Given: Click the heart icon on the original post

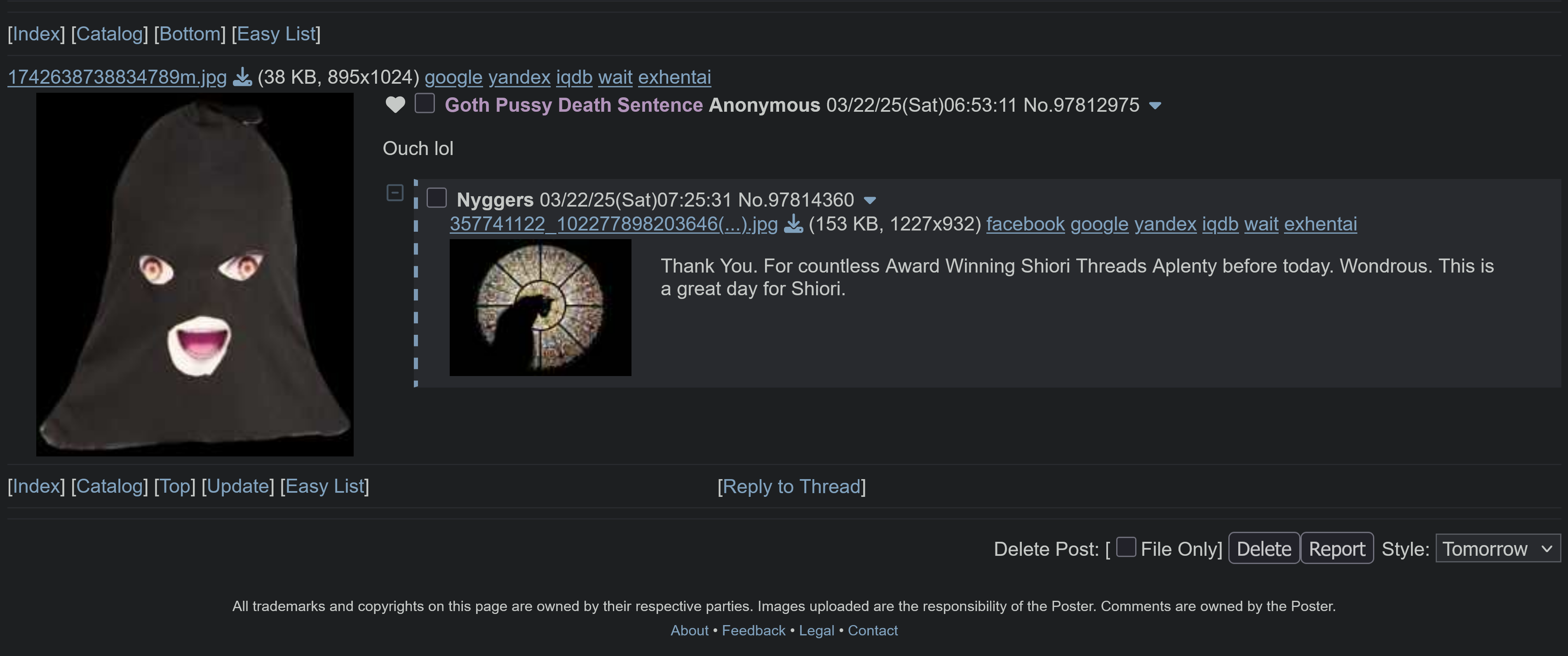Looking at the screenshot, I should (x=396, y=105).
